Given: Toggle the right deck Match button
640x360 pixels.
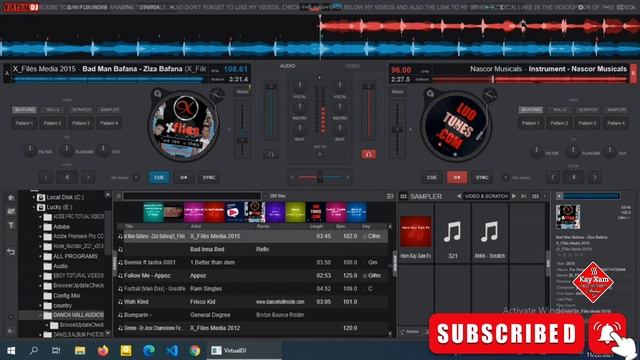Looking at the screenshot, I should tap(398, 92).
